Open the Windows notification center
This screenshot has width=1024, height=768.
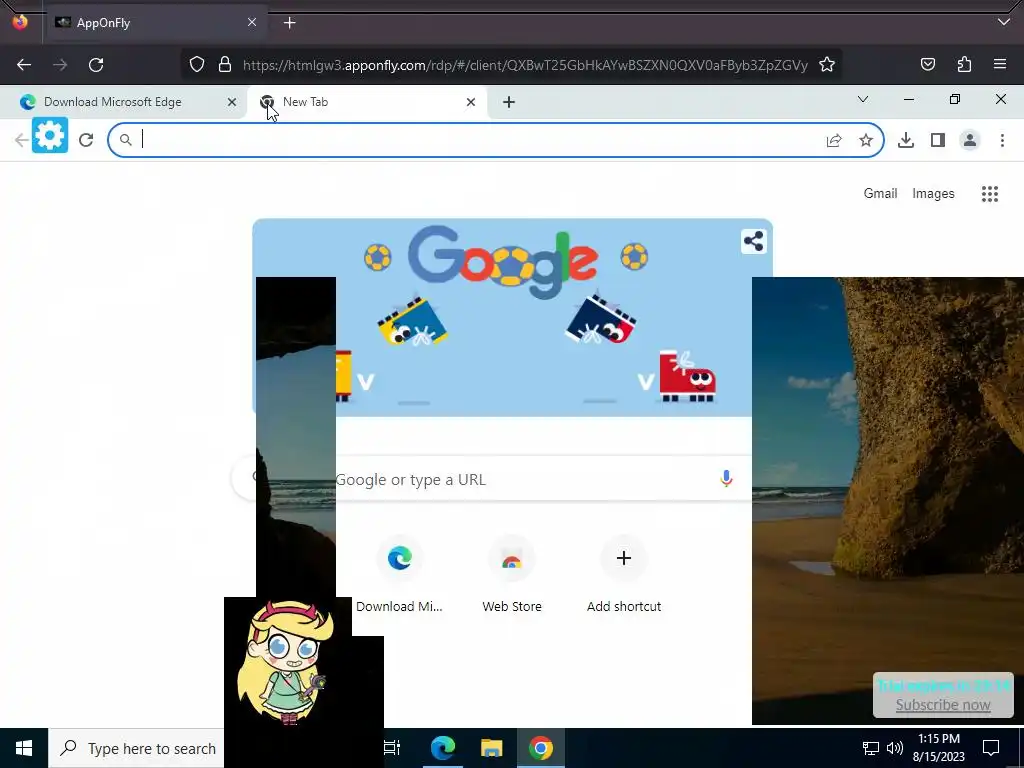tap(991, 748)
